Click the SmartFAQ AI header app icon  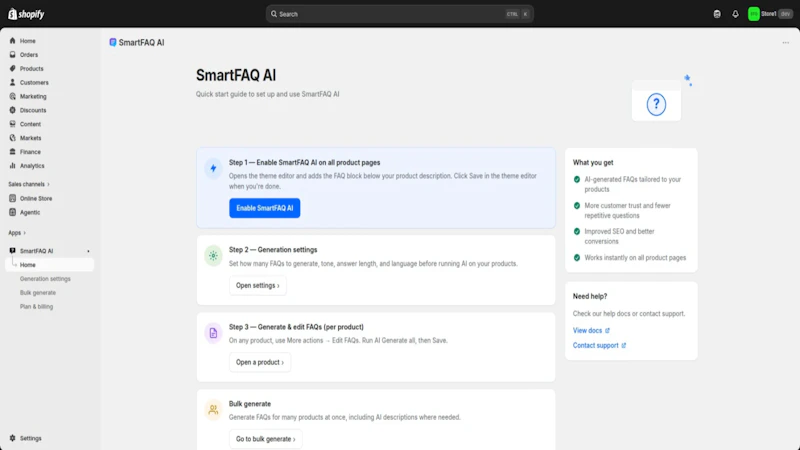coord(113,42)
